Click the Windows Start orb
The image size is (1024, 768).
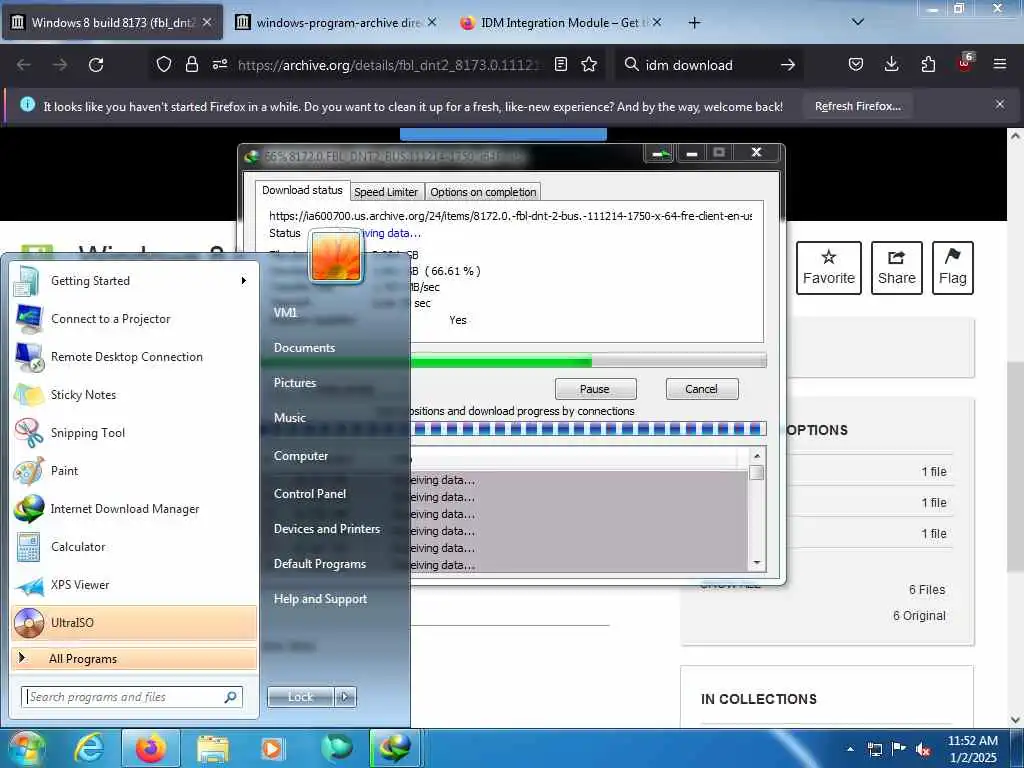[x=26, y=748]
